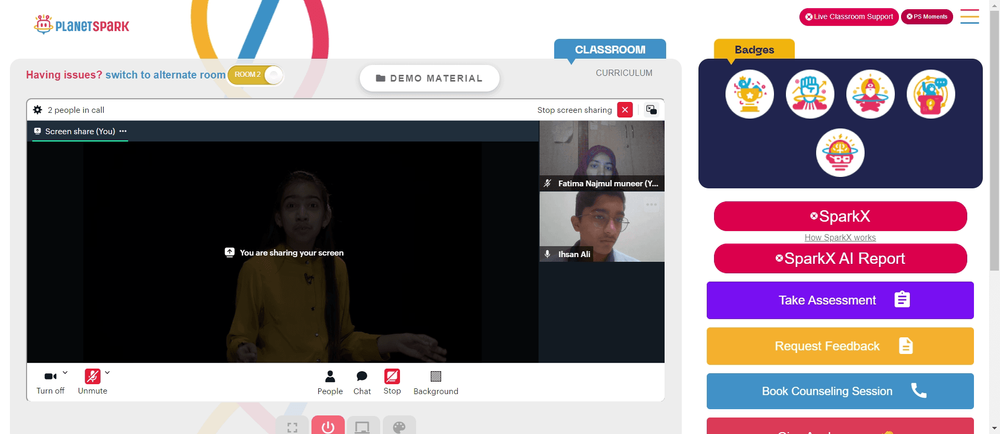Select Fatima Najmul muneer video tile
Screen dimensions: 1000x434
(601, 156)
